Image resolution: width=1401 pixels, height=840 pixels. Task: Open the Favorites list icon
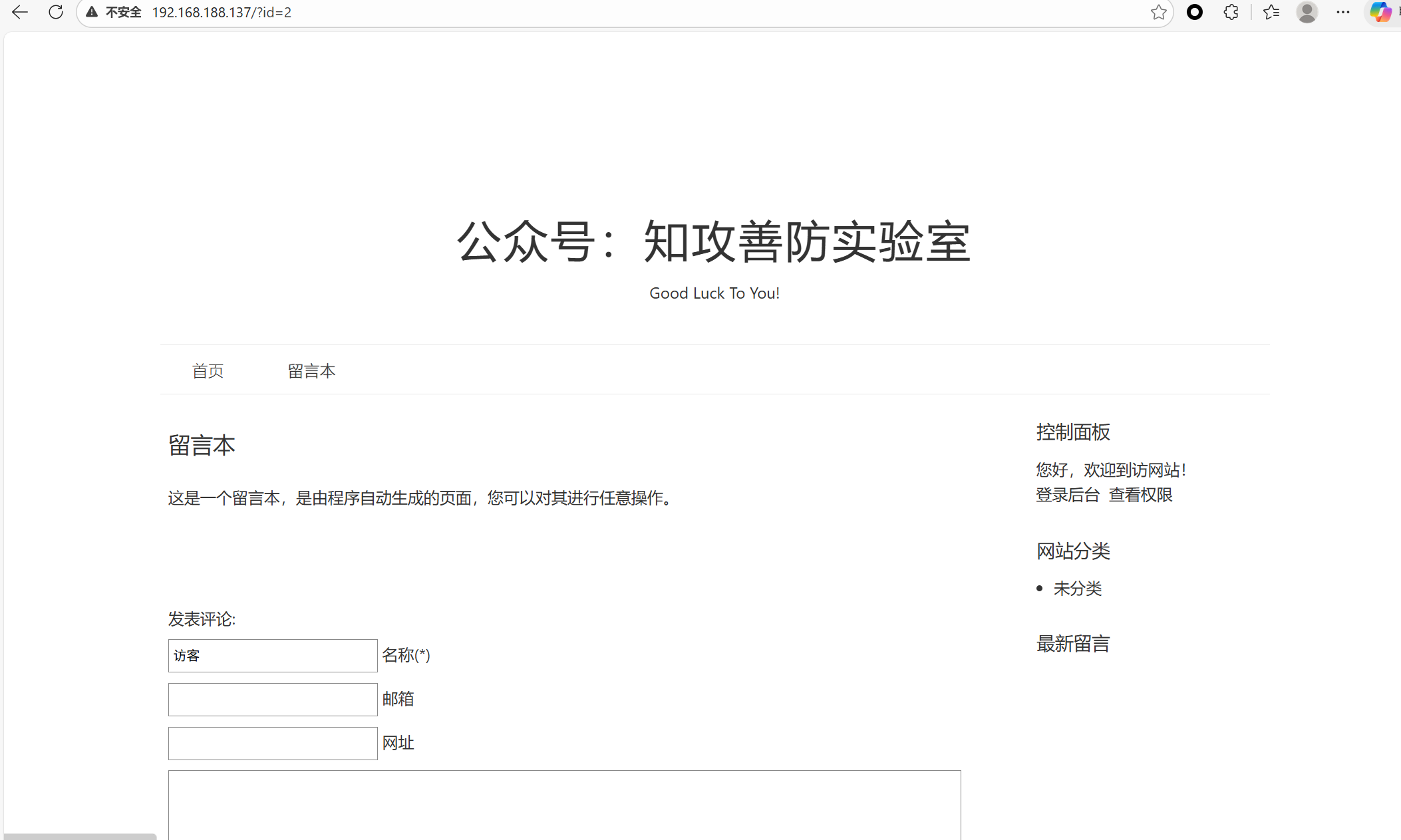pyautogui.click(x=1271, y=12)
